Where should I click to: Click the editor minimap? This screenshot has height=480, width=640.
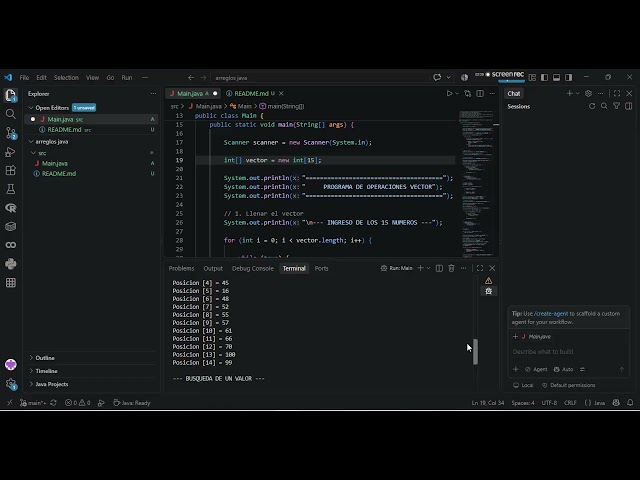(x=476, y=183)
